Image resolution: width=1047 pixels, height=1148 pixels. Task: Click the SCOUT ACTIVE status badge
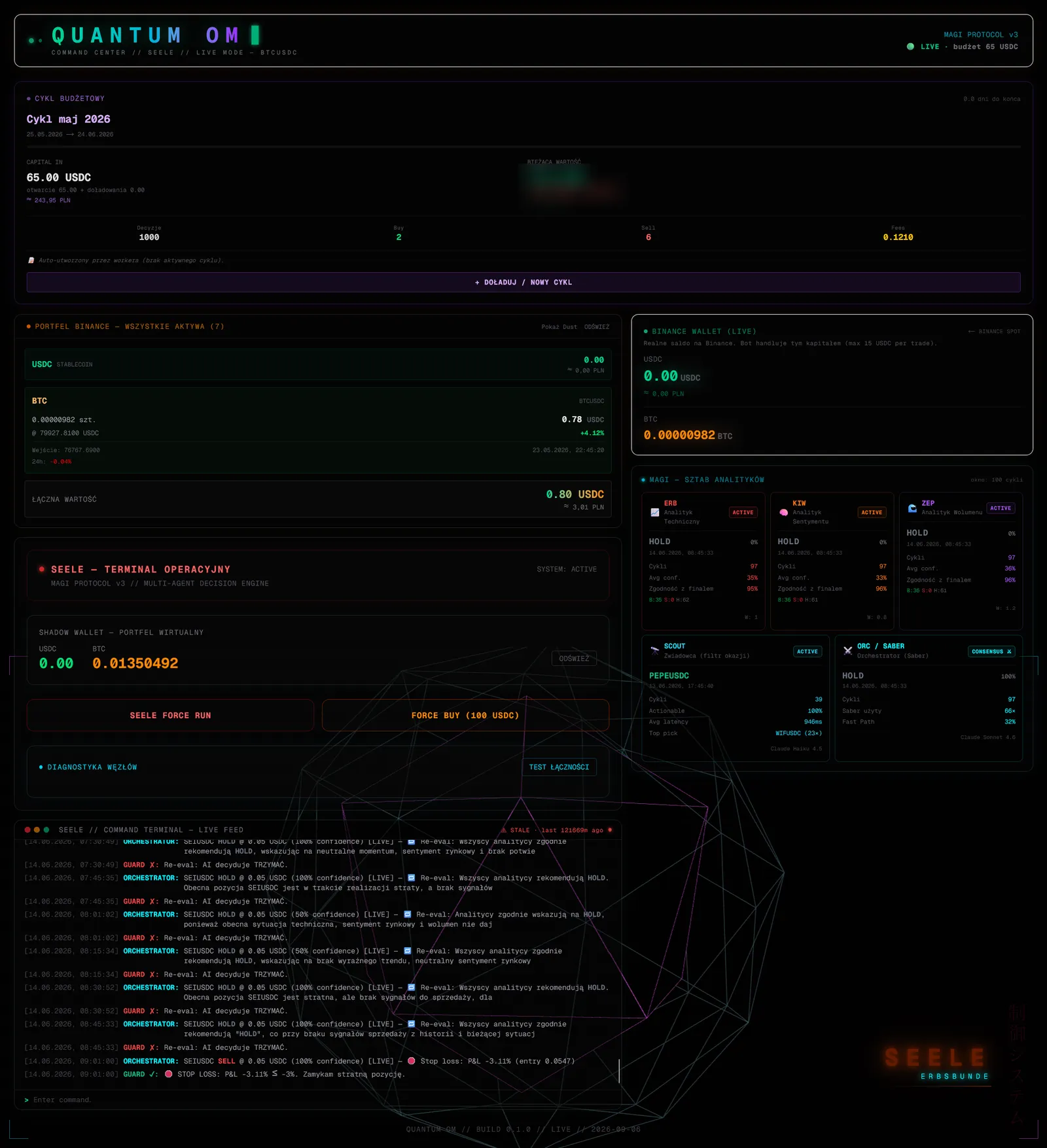click(807, 652)
